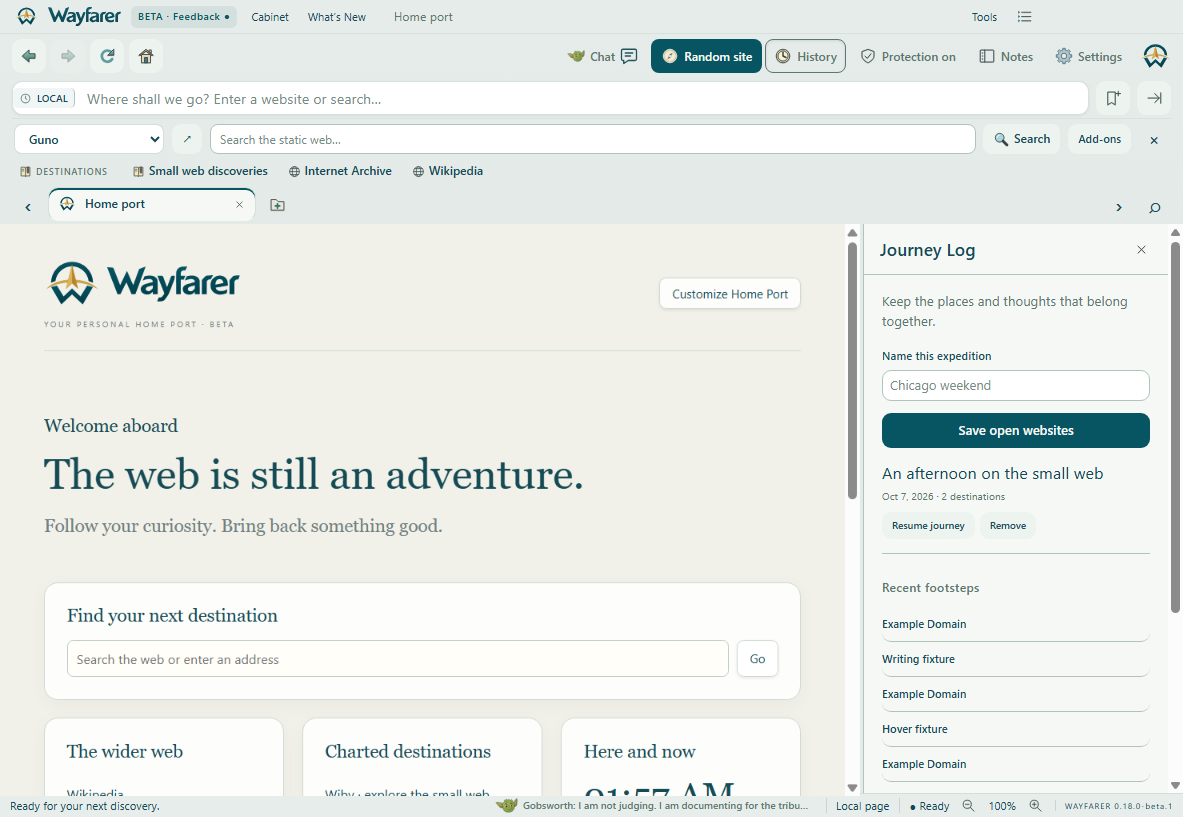
Task: Open Hover fixture footstep
Action: point(1015,729)
